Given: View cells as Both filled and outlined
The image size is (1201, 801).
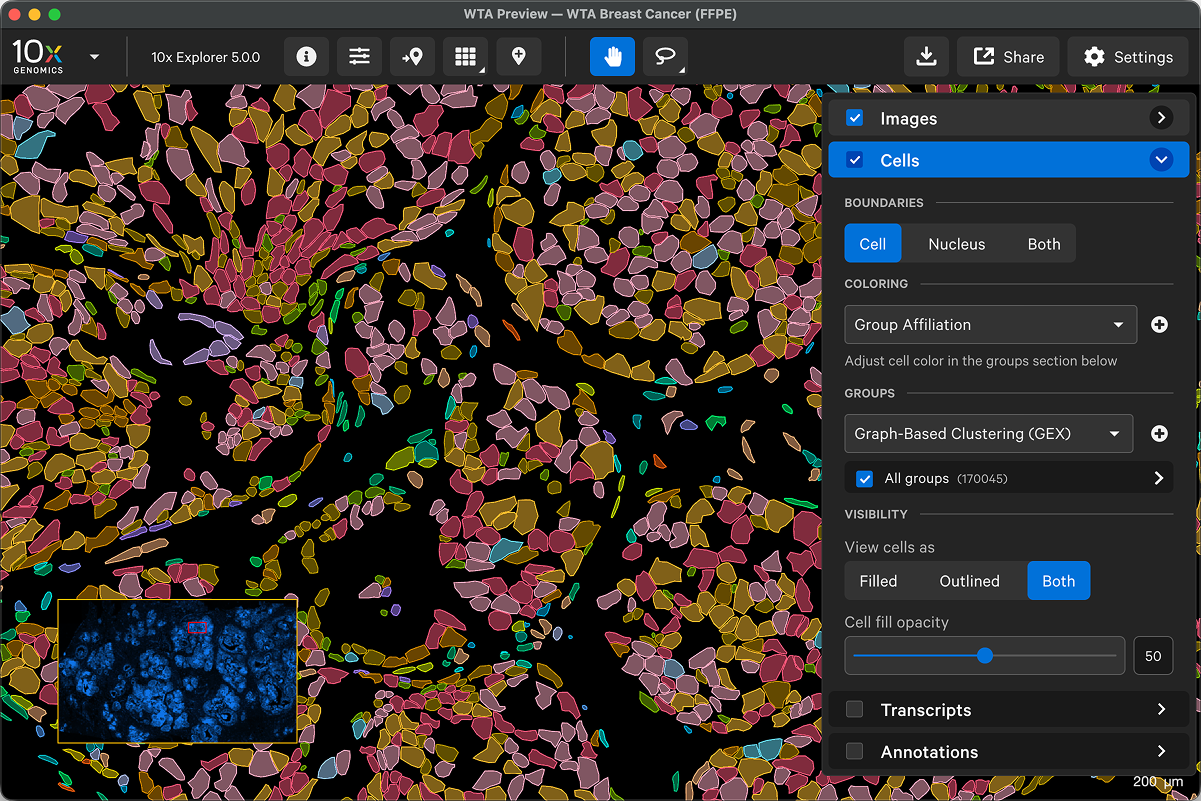Looking at the screenshot, I should 1059,581.
